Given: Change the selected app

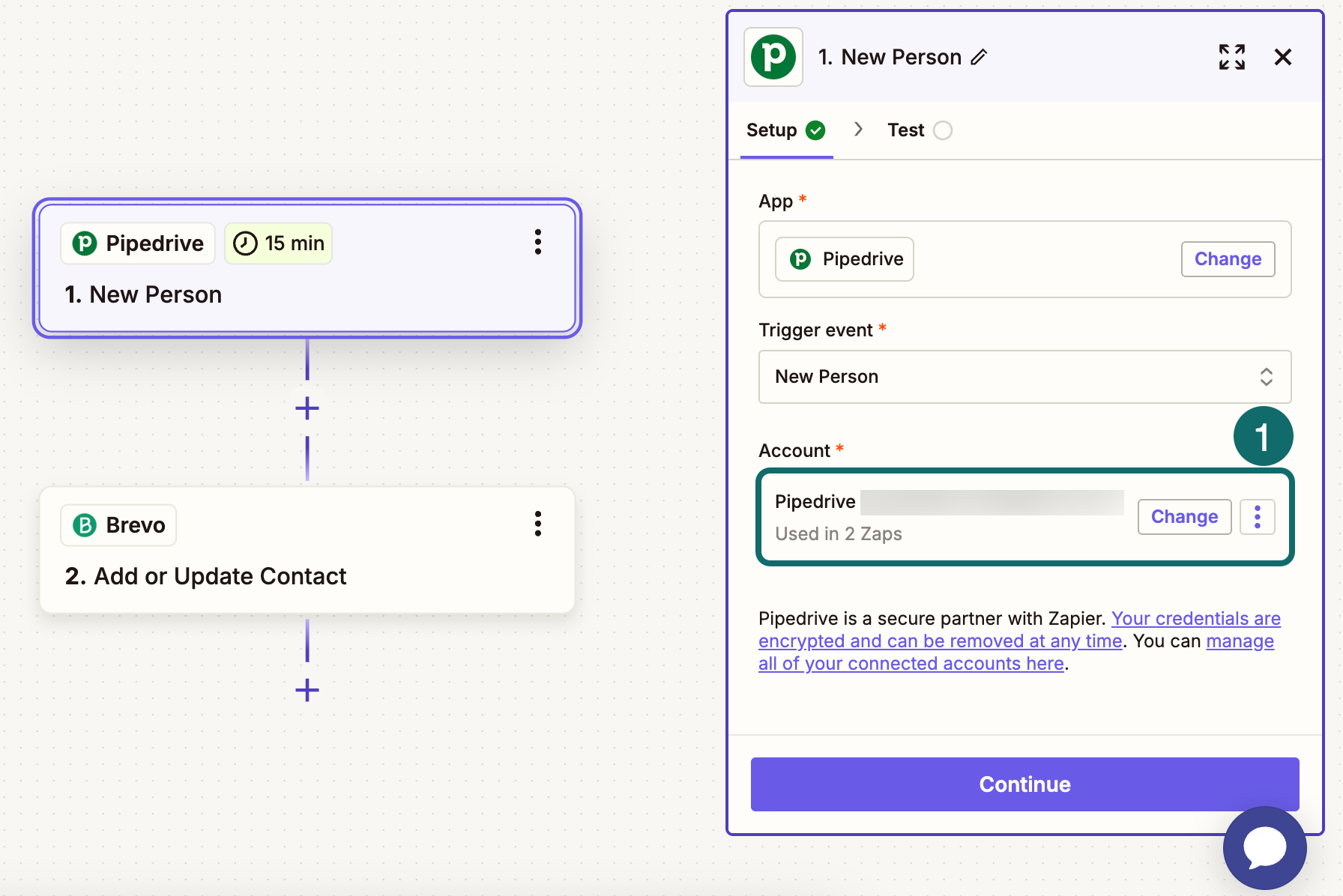Looking at the screenshot, I should [x=1228, y=259].
